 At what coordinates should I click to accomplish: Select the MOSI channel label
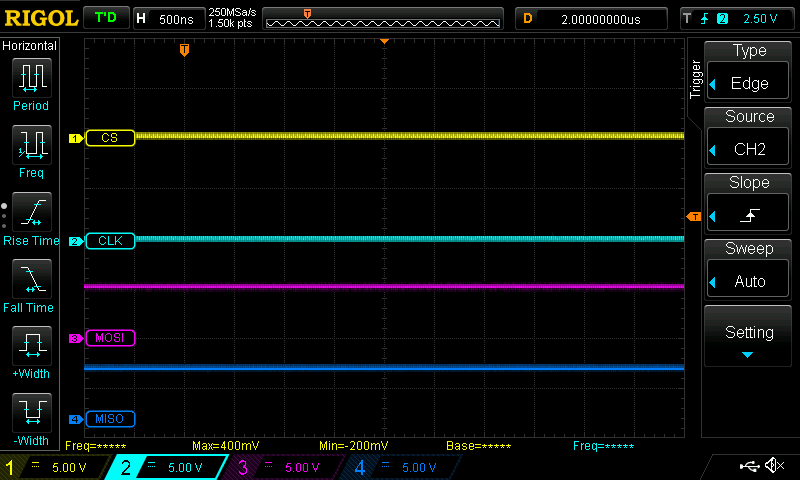click(x=110, y=338)
